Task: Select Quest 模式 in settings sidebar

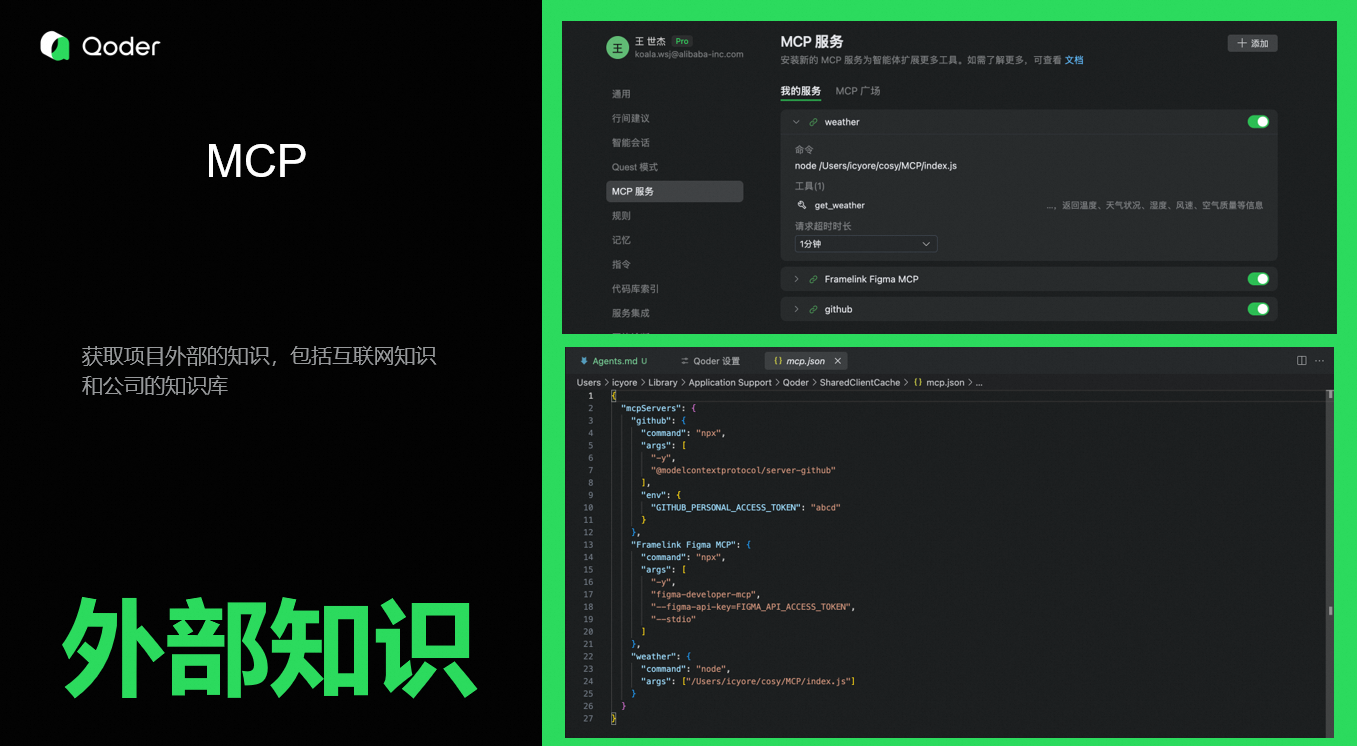Action: pyautogui.click(x=635, y=167)
